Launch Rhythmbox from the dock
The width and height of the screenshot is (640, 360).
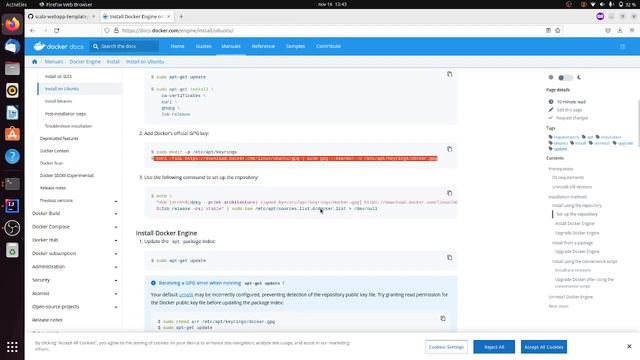pos(12,90)
